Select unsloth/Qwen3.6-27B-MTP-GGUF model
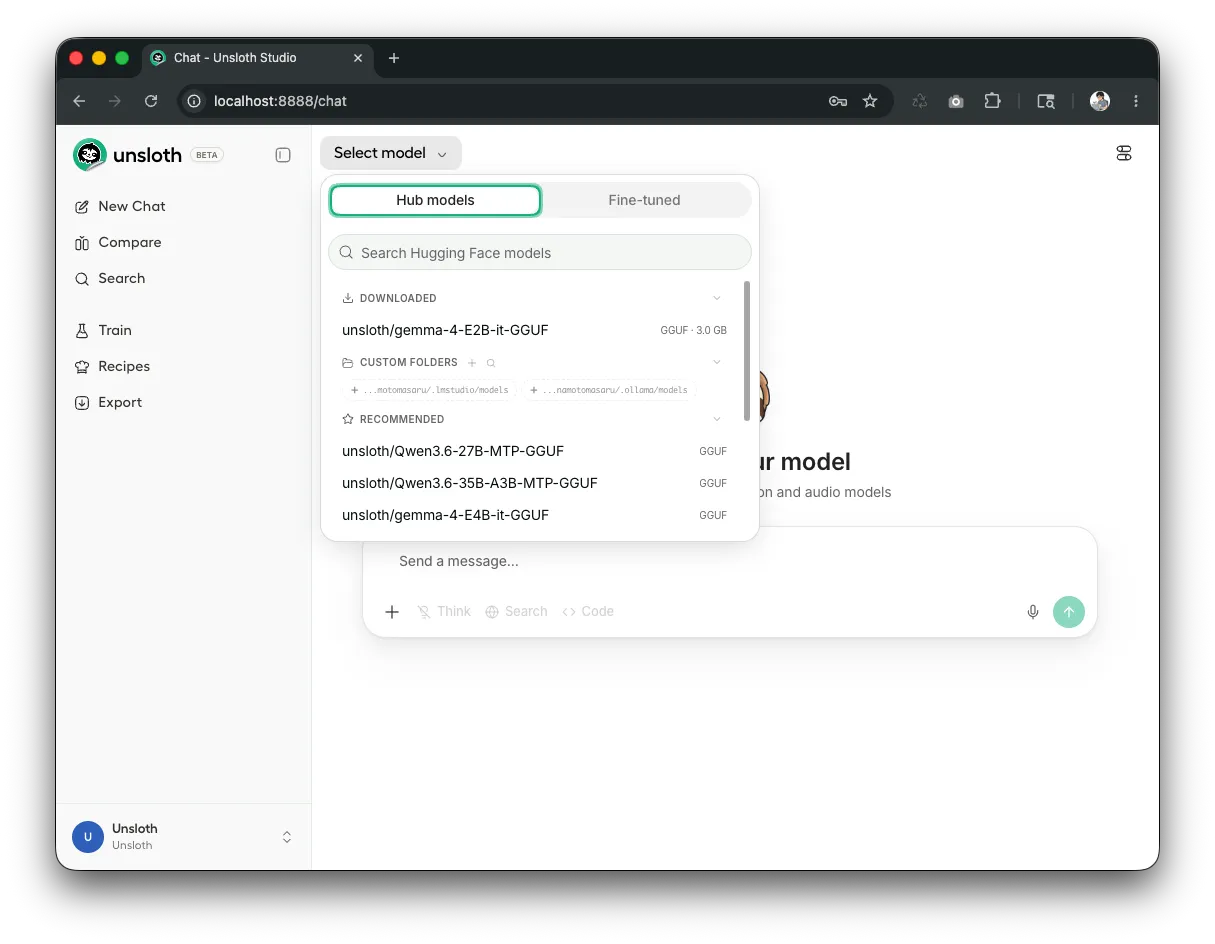 (534, 451)
